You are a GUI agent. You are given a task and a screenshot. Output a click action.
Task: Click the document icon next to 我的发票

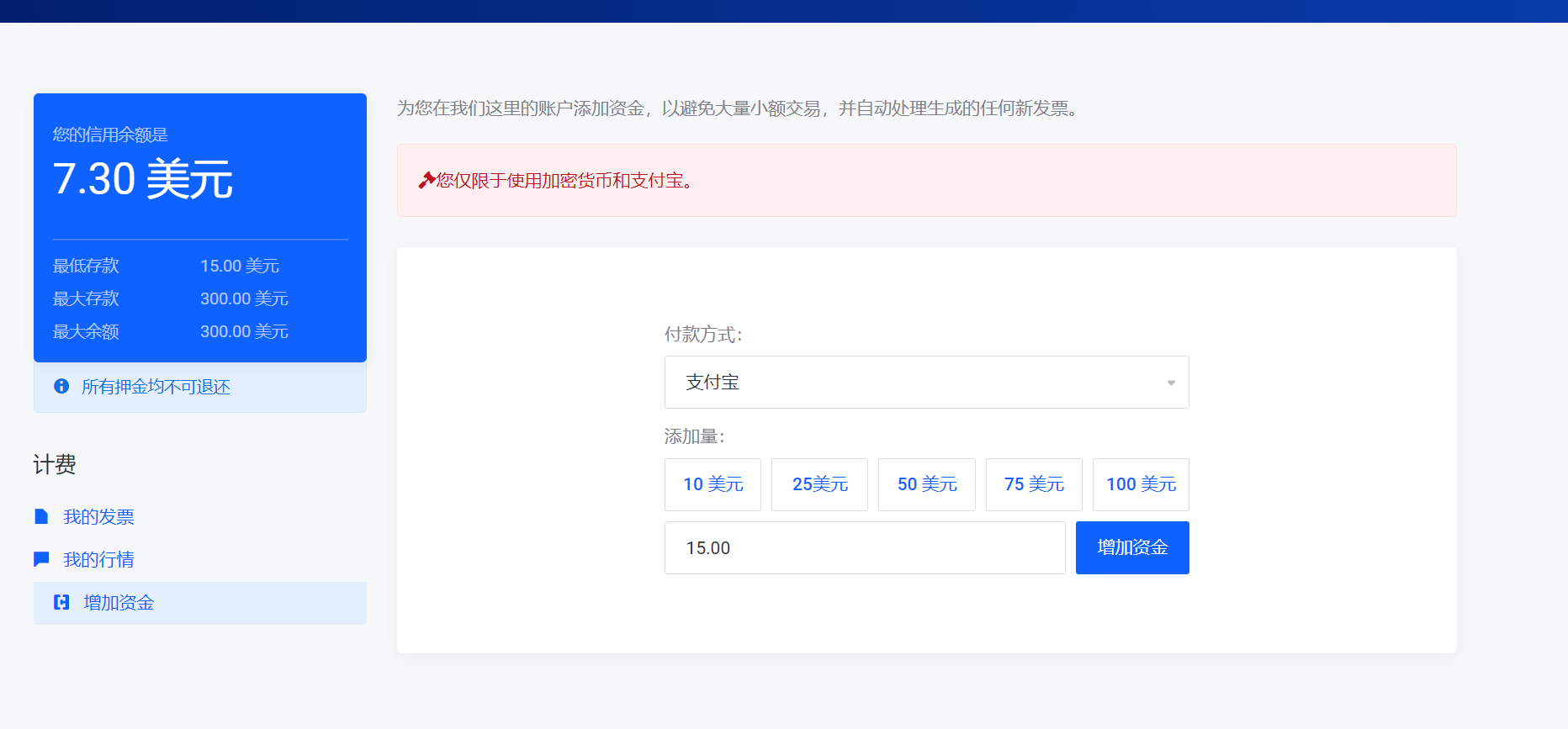[x=41, y=516]
